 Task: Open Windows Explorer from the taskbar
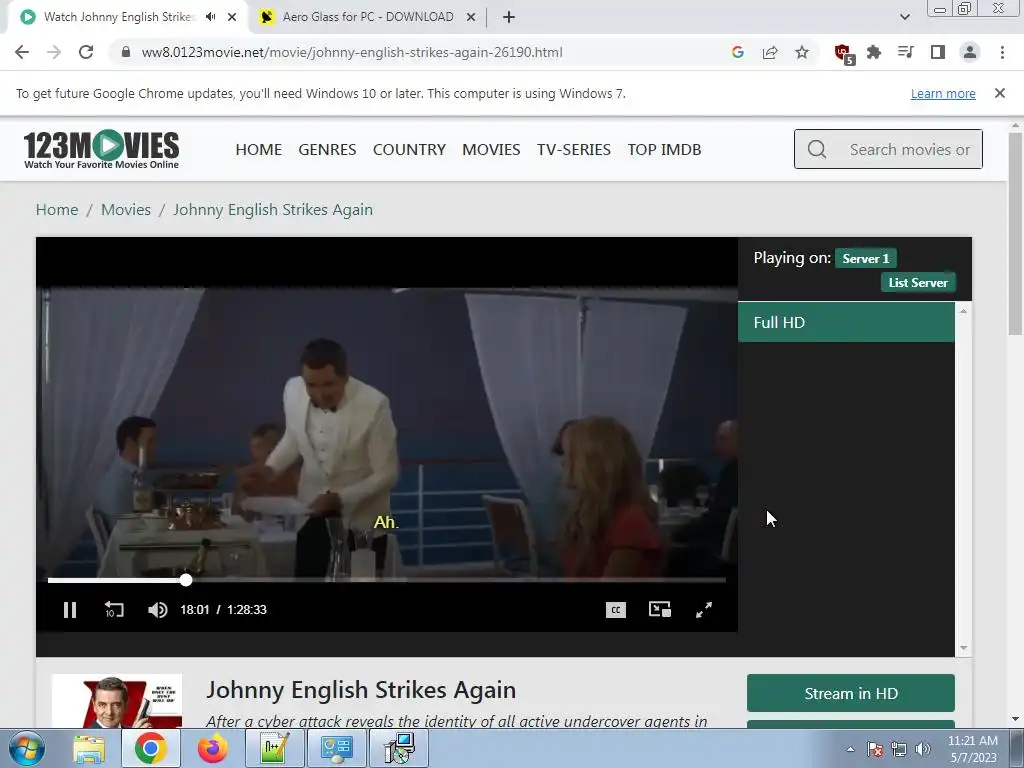click(89, 748)
